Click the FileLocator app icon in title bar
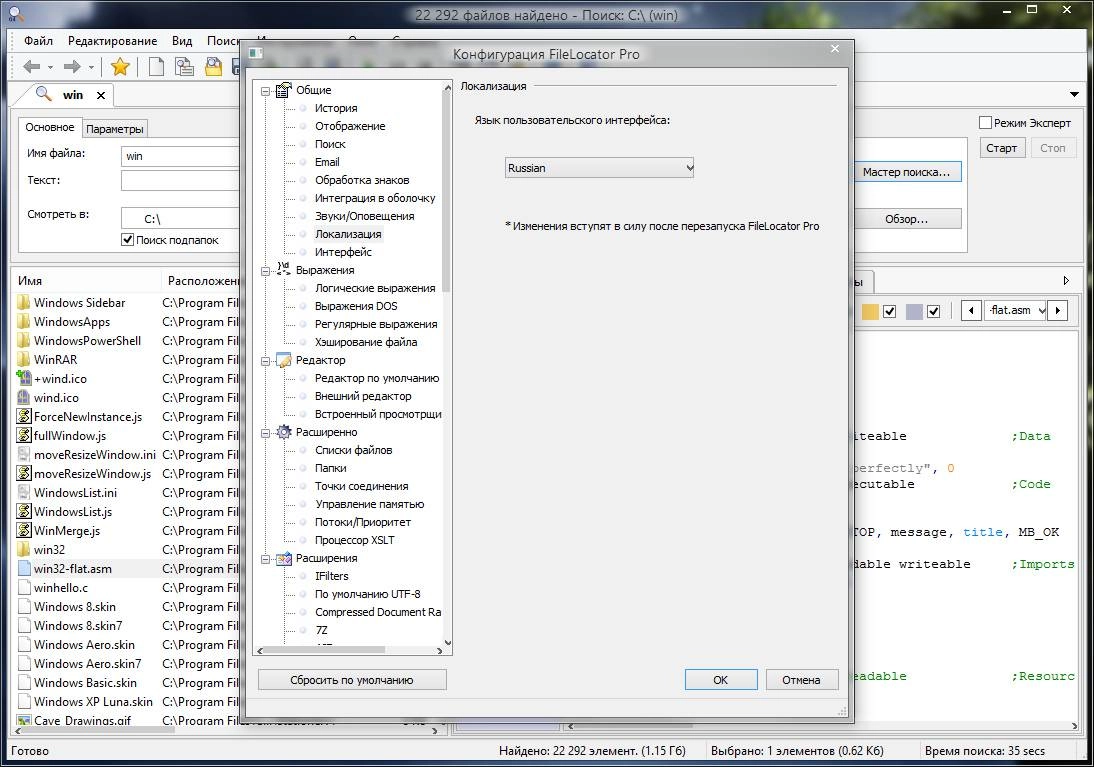1094x767 pixels. [x=15, y=13]
